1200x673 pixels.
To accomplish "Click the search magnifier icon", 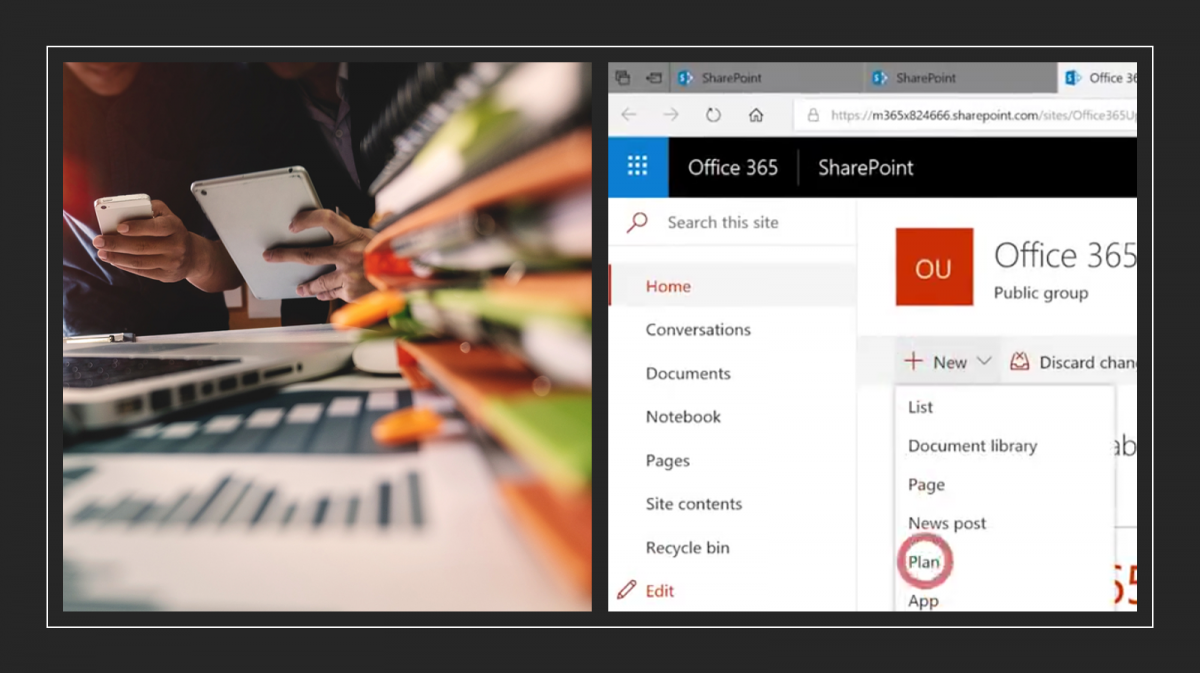I will tap(637, 222).
